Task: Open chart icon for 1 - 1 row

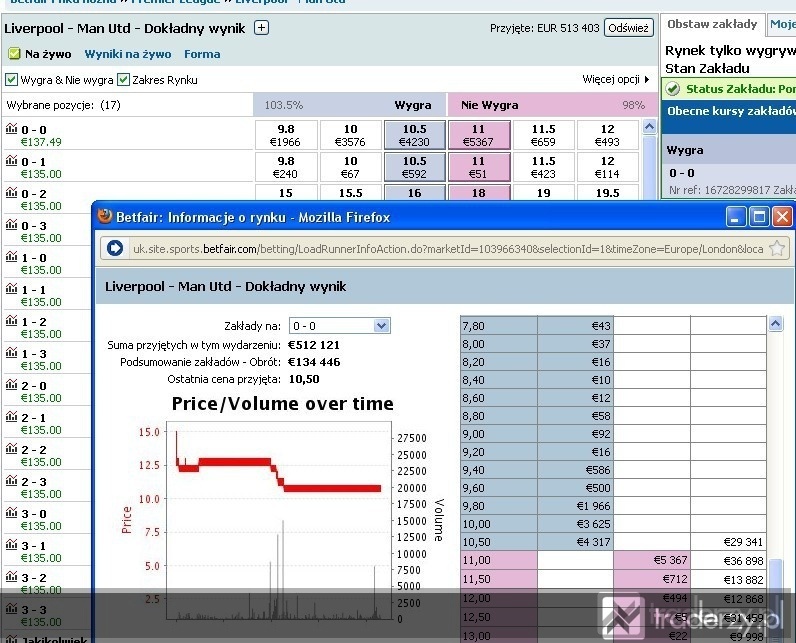Action: click(x=11, y=289)
